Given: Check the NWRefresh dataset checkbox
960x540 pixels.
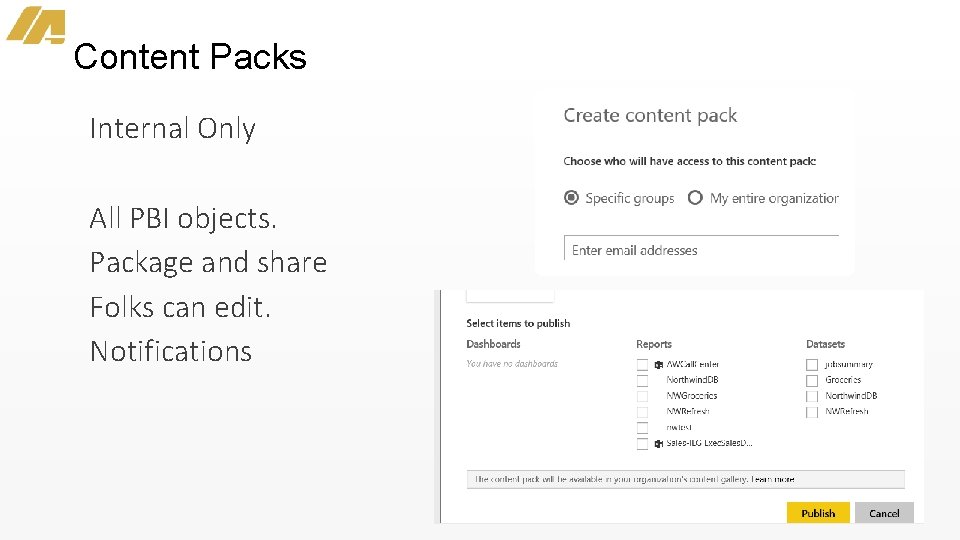Looking at the screenshot, I should [x=812, y=412].
